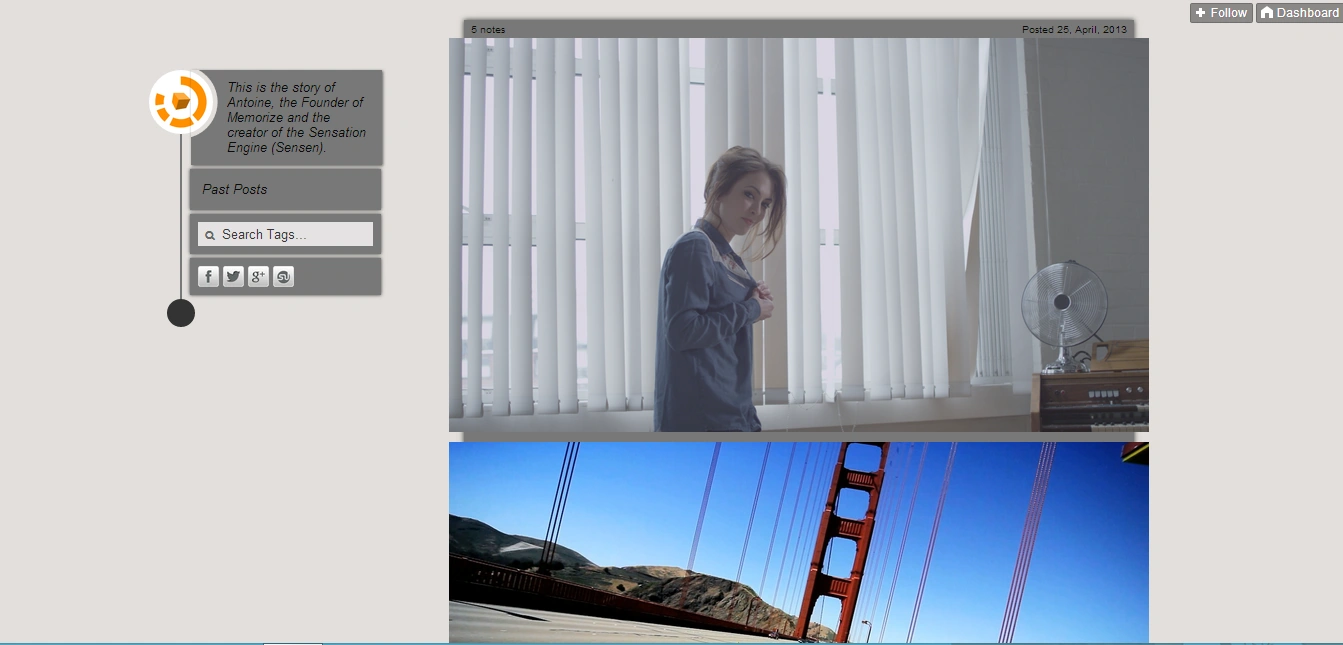
Task: Share the blog on Twitter
Action: (233, 277)
